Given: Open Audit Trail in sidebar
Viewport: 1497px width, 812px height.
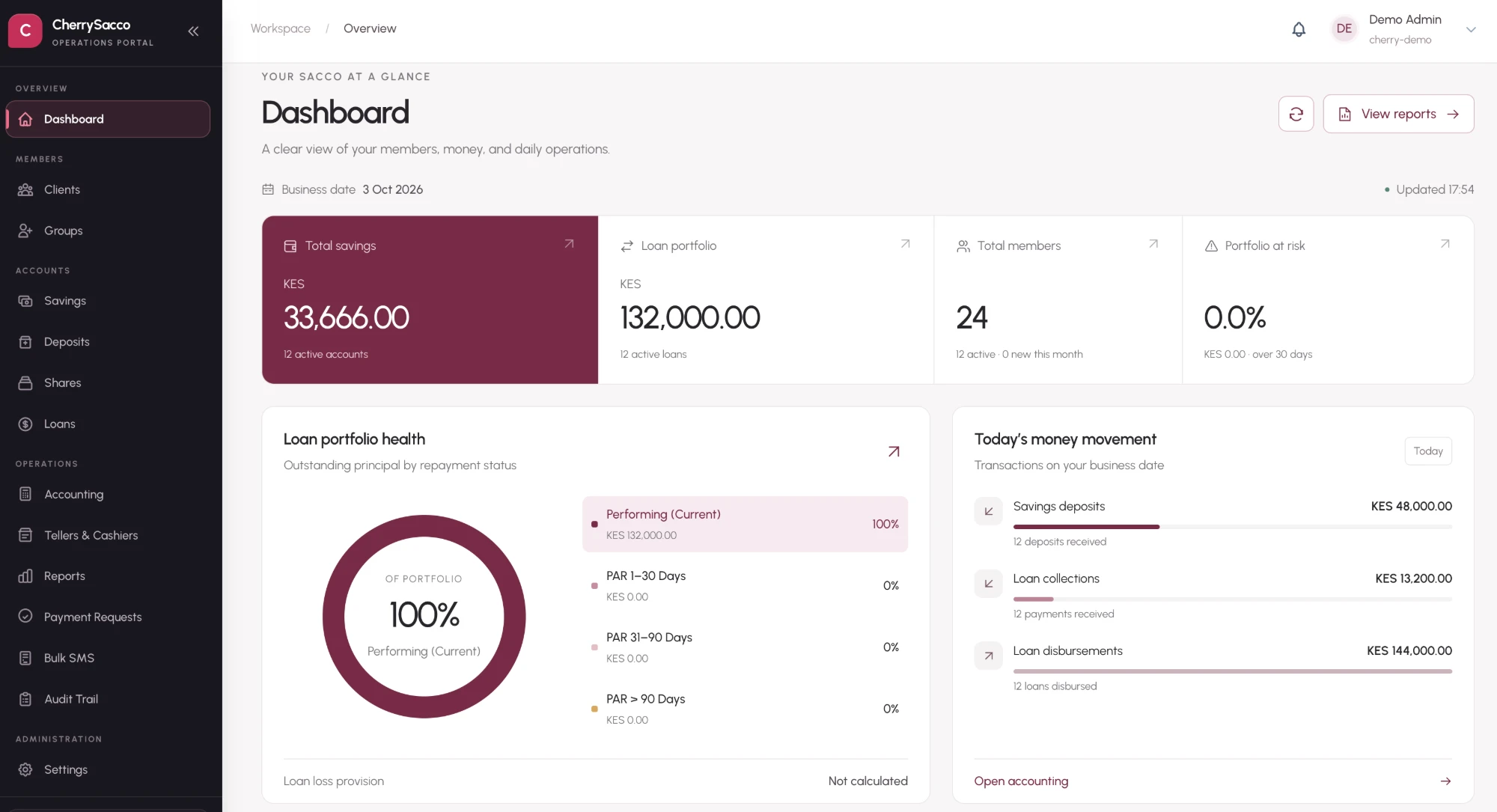Looking at the screenshot, I should [108, 699].
